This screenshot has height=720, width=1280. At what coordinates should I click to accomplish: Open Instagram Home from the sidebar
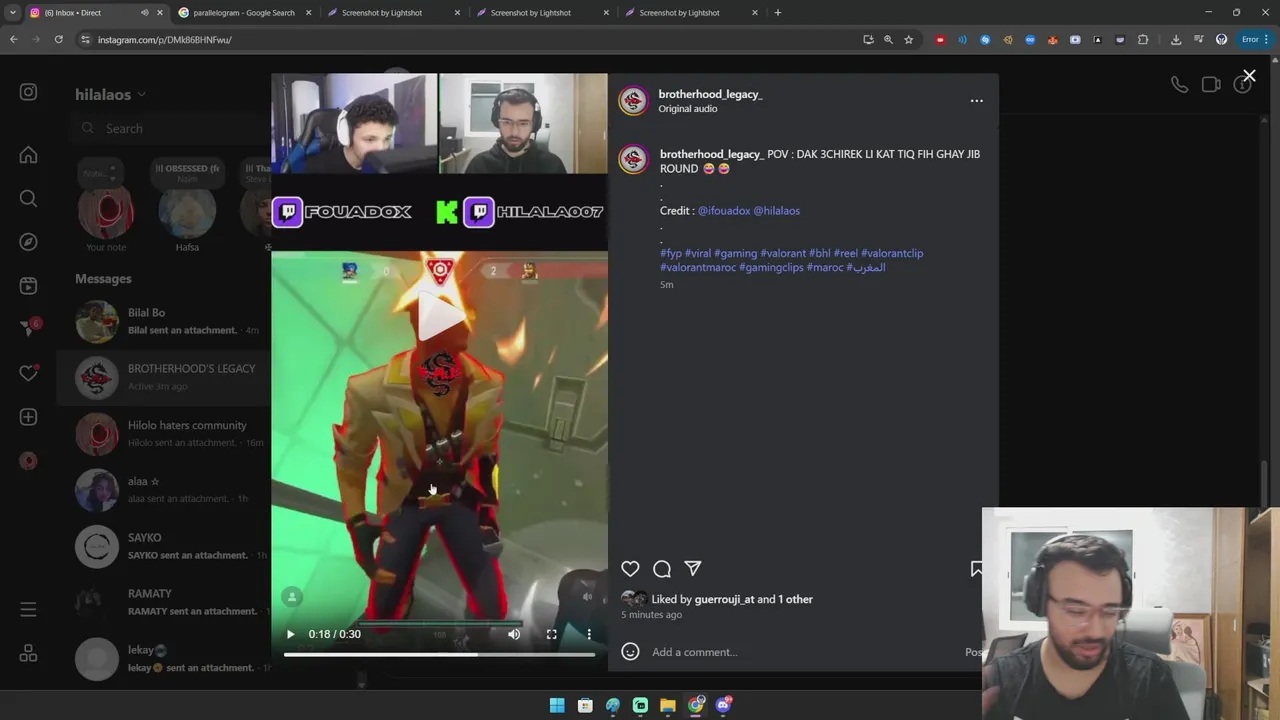28,155
